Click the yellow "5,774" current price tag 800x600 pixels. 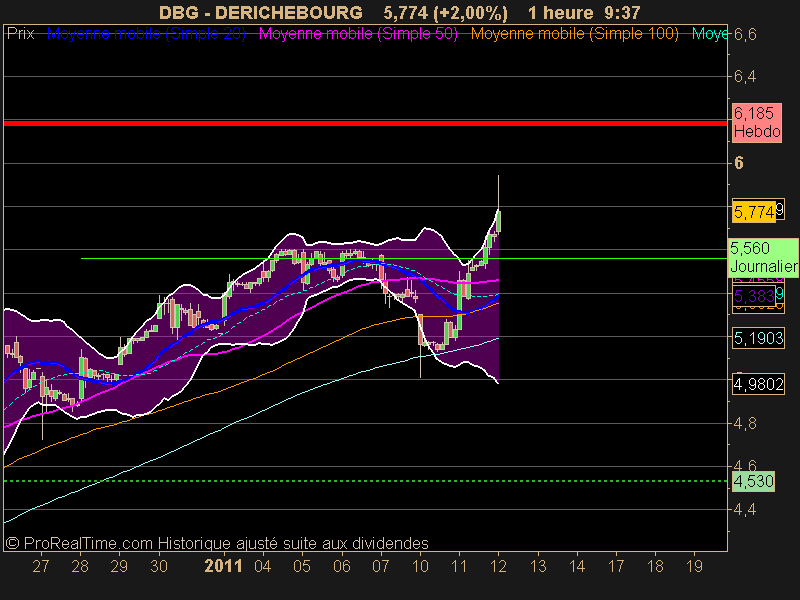pos(754,212)
